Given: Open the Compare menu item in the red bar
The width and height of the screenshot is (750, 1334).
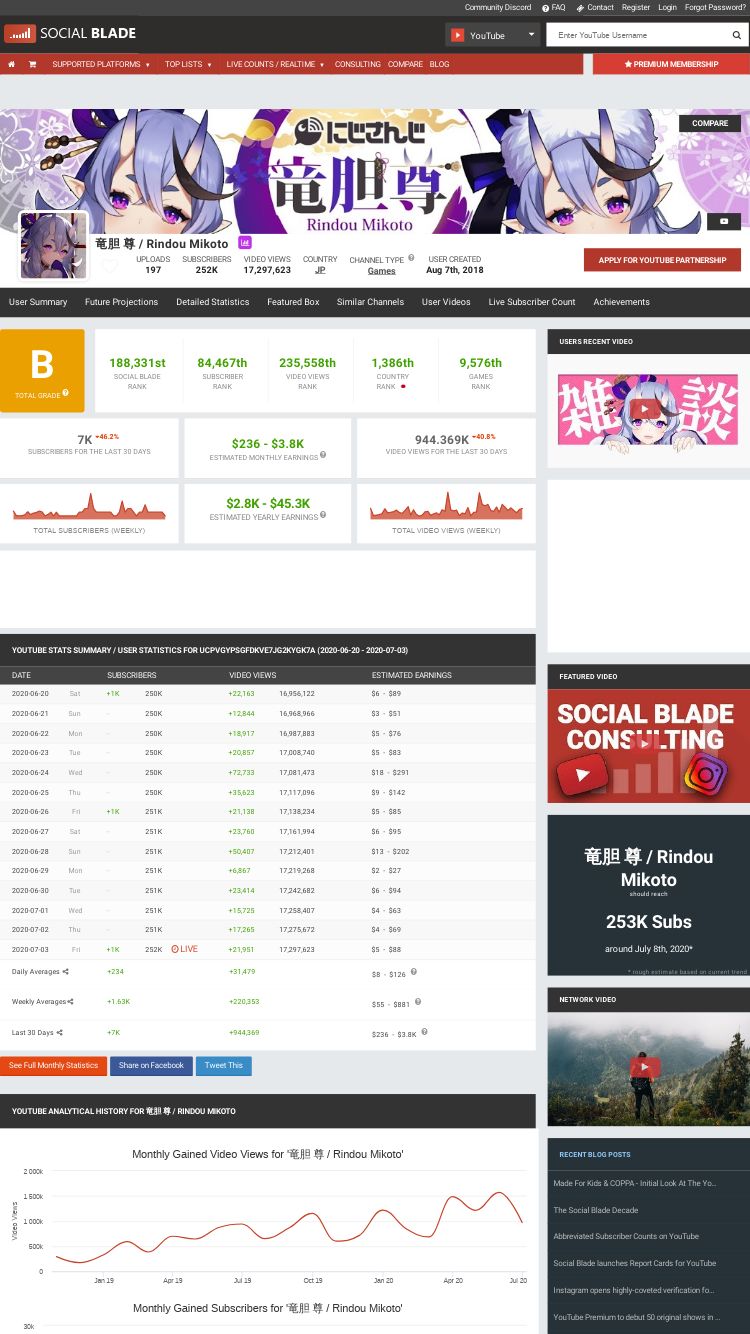Looking at the screenshot, I should point(405,64).
